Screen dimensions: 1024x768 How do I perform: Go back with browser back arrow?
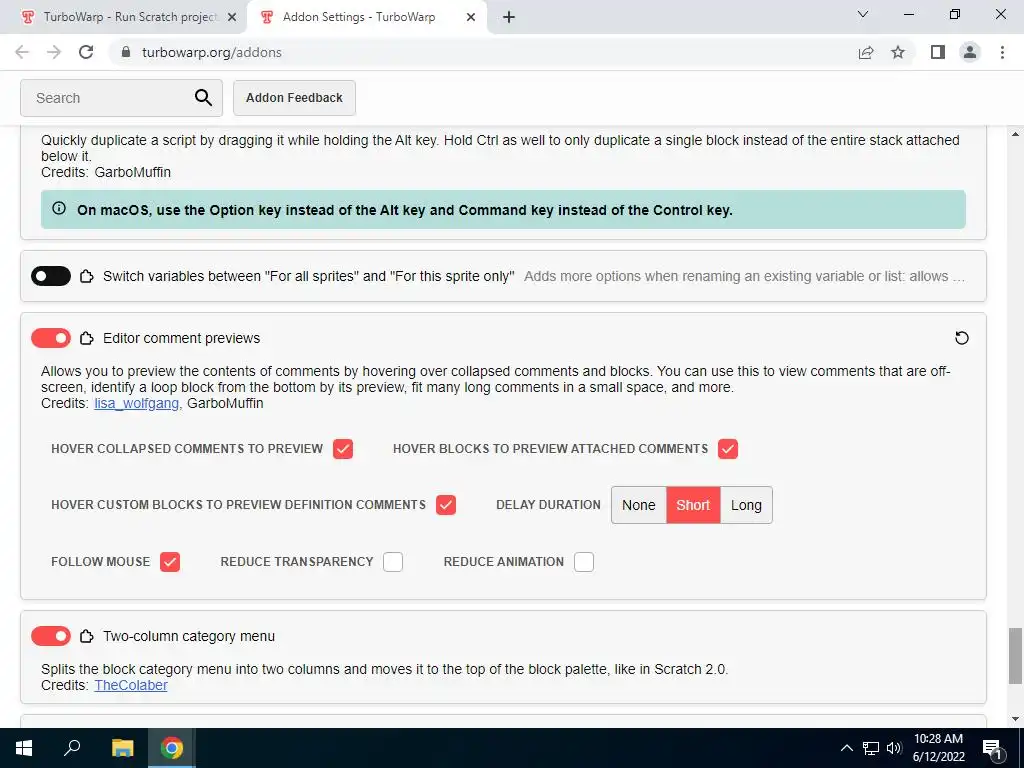(x=22, y=52)
